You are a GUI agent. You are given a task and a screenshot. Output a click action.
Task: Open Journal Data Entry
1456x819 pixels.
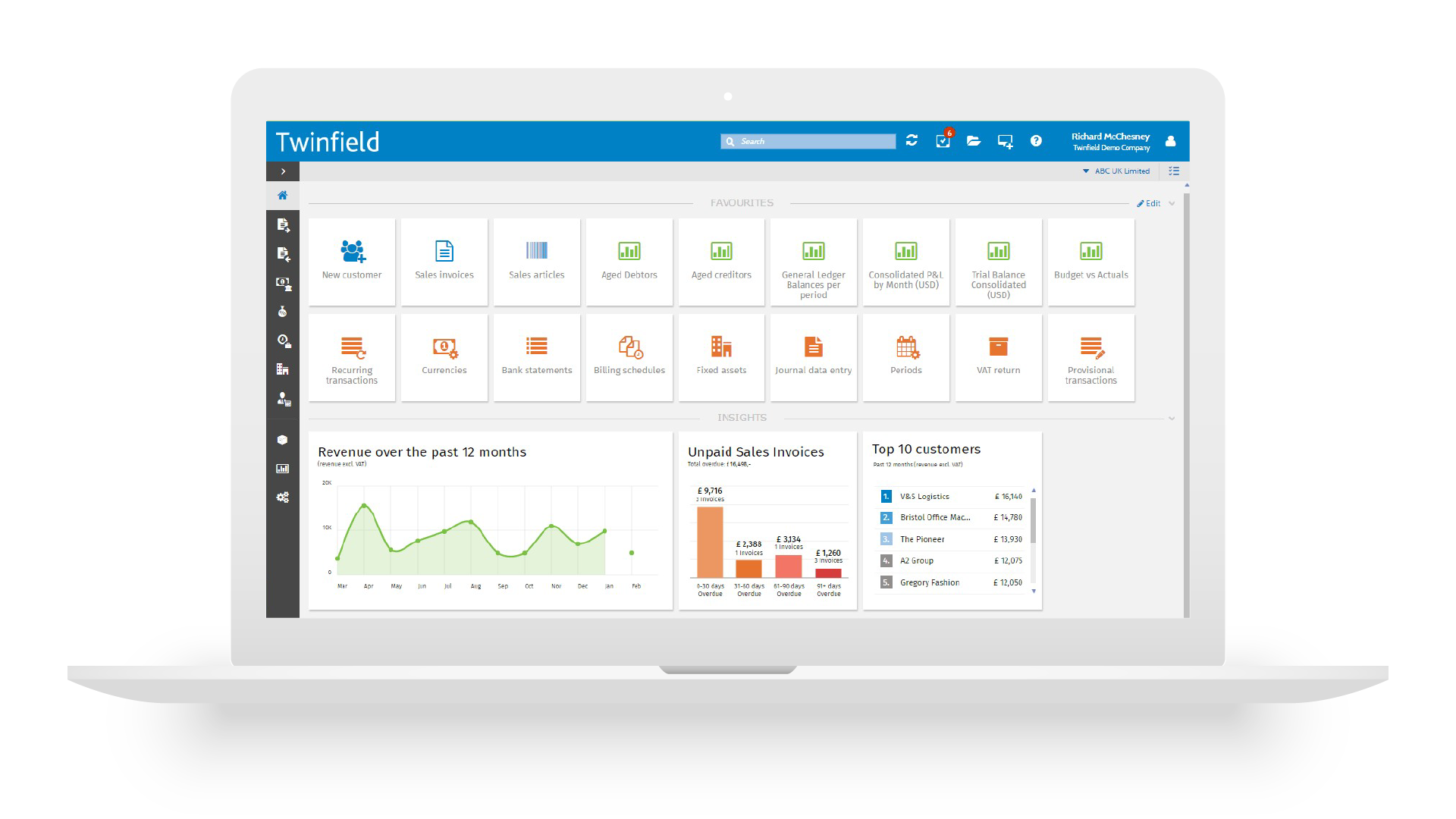(x=814, y=357)
